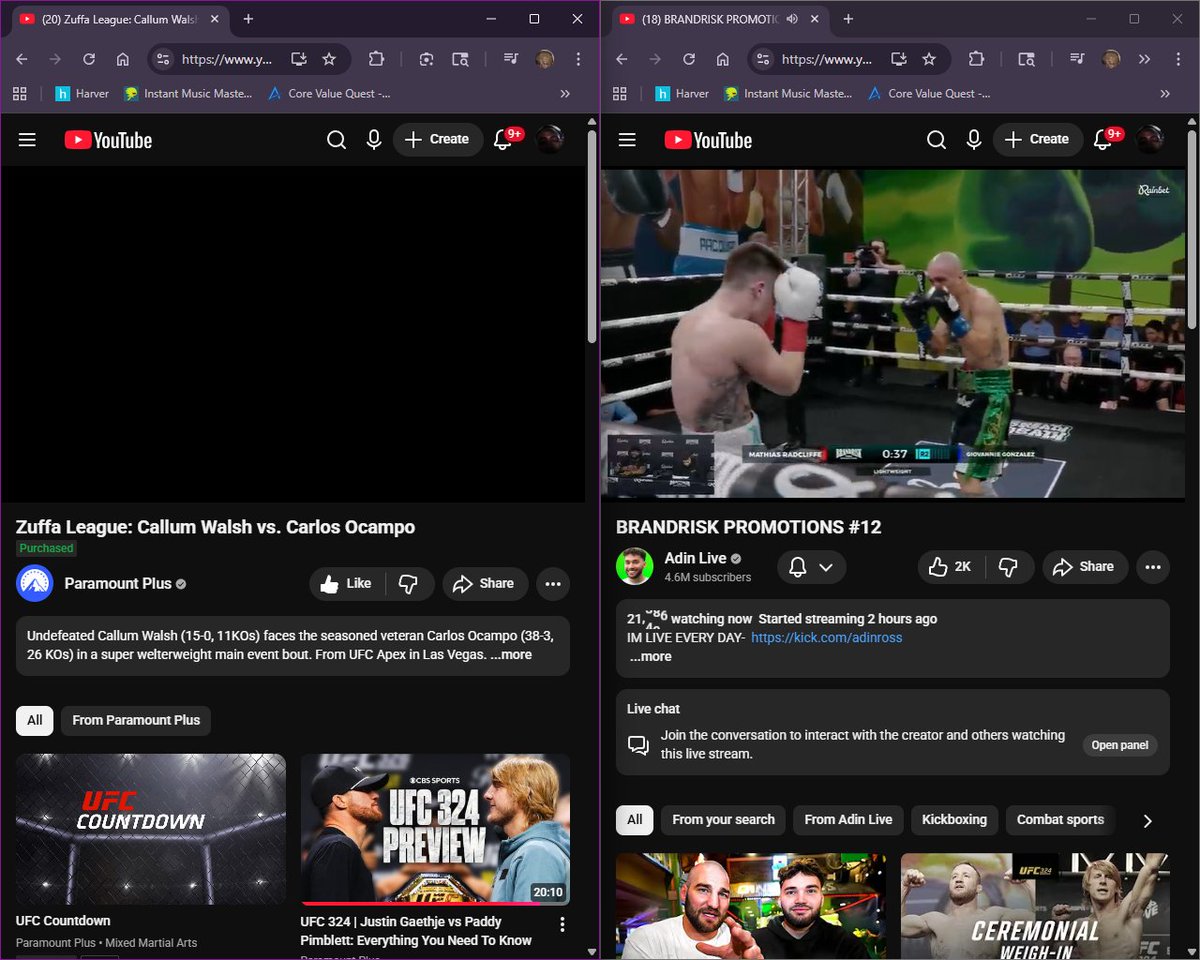Open the hamburger guide menu in the right window
The image size is (1200, 960).
tap(627, 140)
